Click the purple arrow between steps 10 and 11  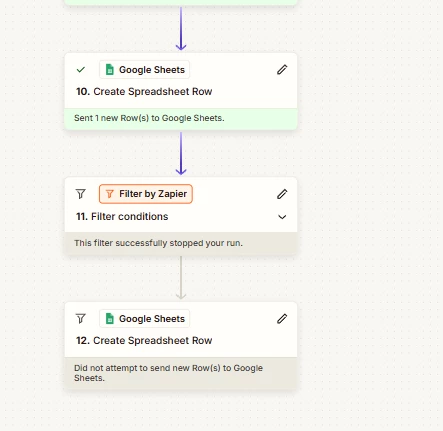pyautogui.click(x=181, y=153)
